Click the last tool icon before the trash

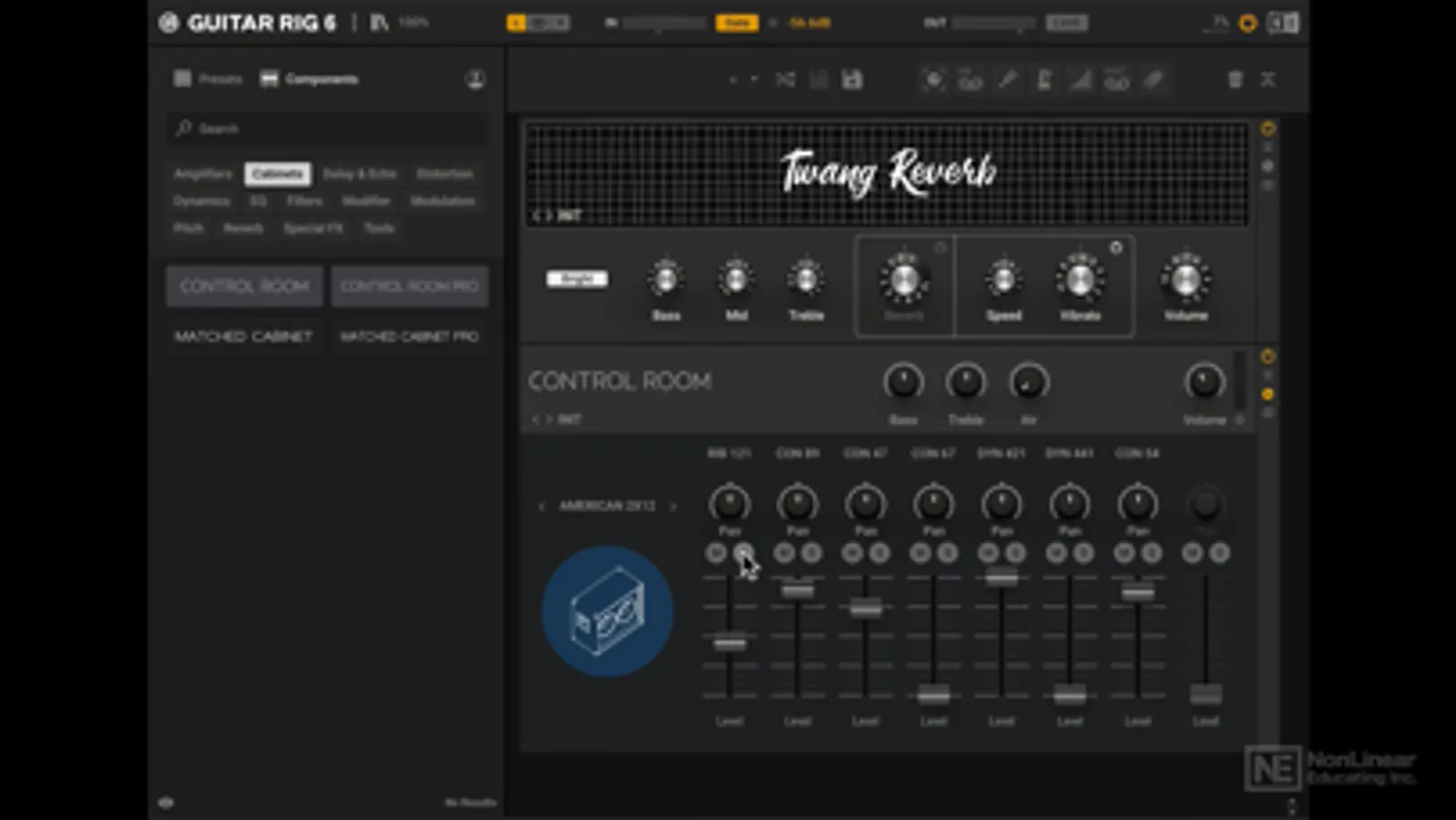[1154, 80]
